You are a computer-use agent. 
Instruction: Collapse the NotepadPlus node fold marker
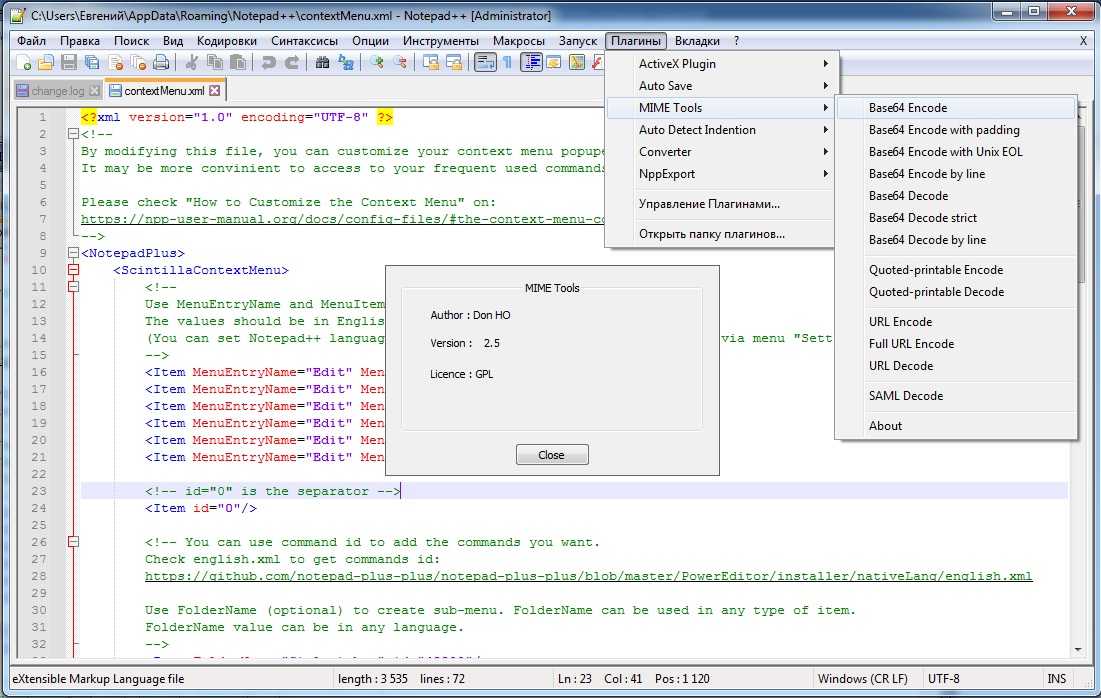click(x=72, y=253)
